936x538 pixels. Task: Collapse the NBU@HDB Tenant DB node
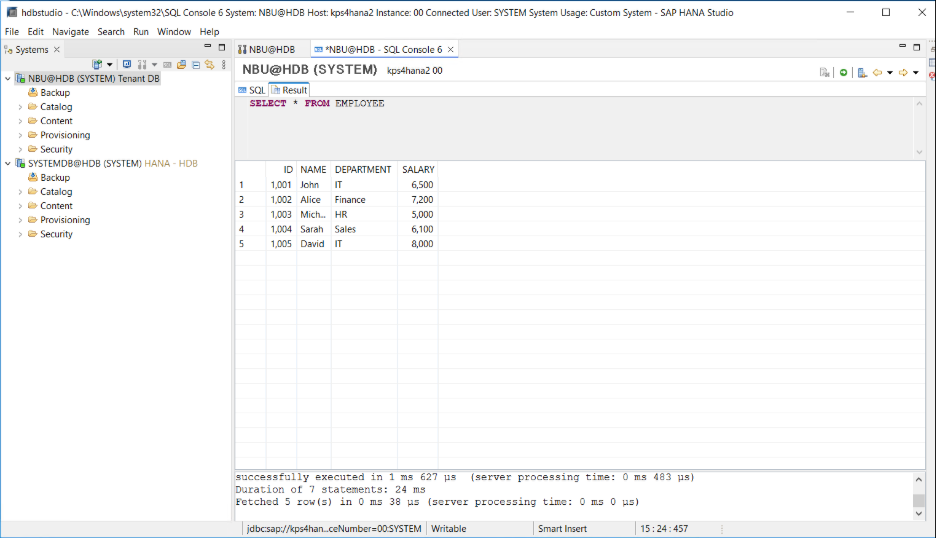point(8,79)
